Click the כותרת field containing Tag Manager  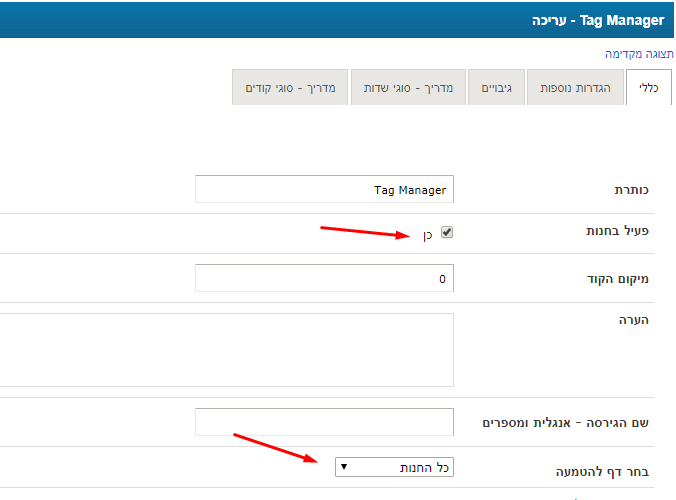coord(324,189)
